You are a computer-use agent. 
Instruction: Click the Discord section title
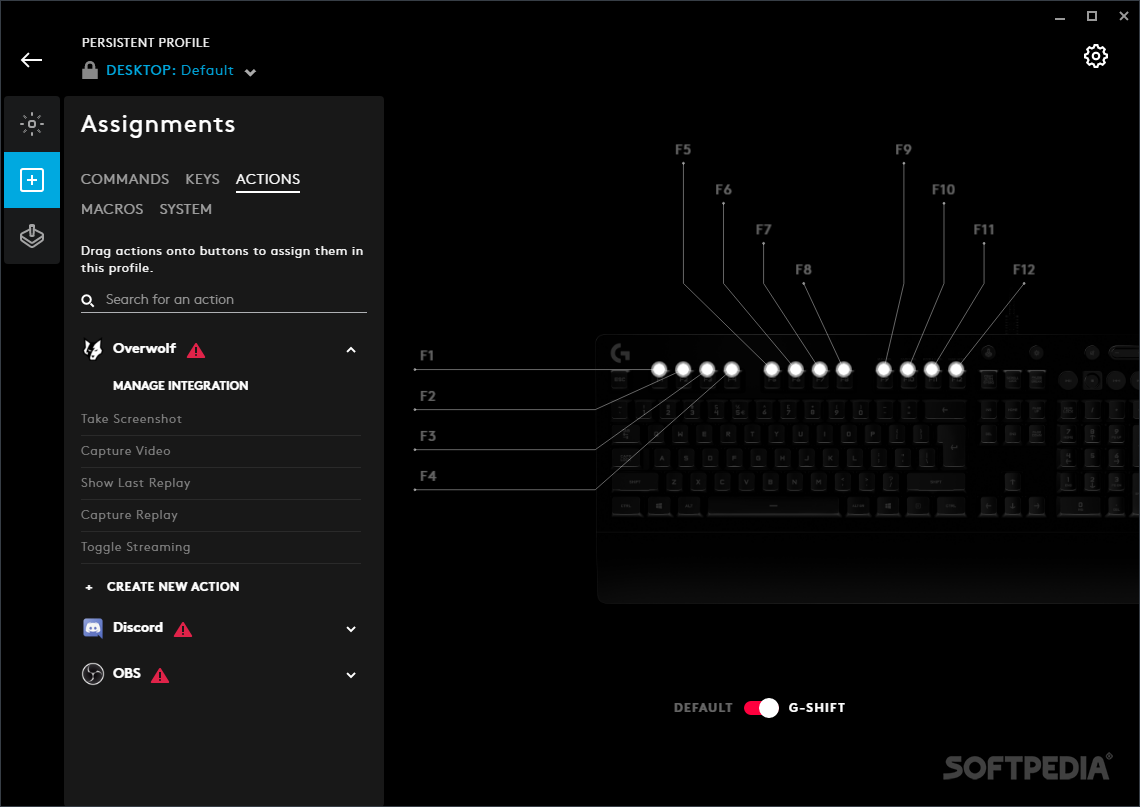pos(137,627)
